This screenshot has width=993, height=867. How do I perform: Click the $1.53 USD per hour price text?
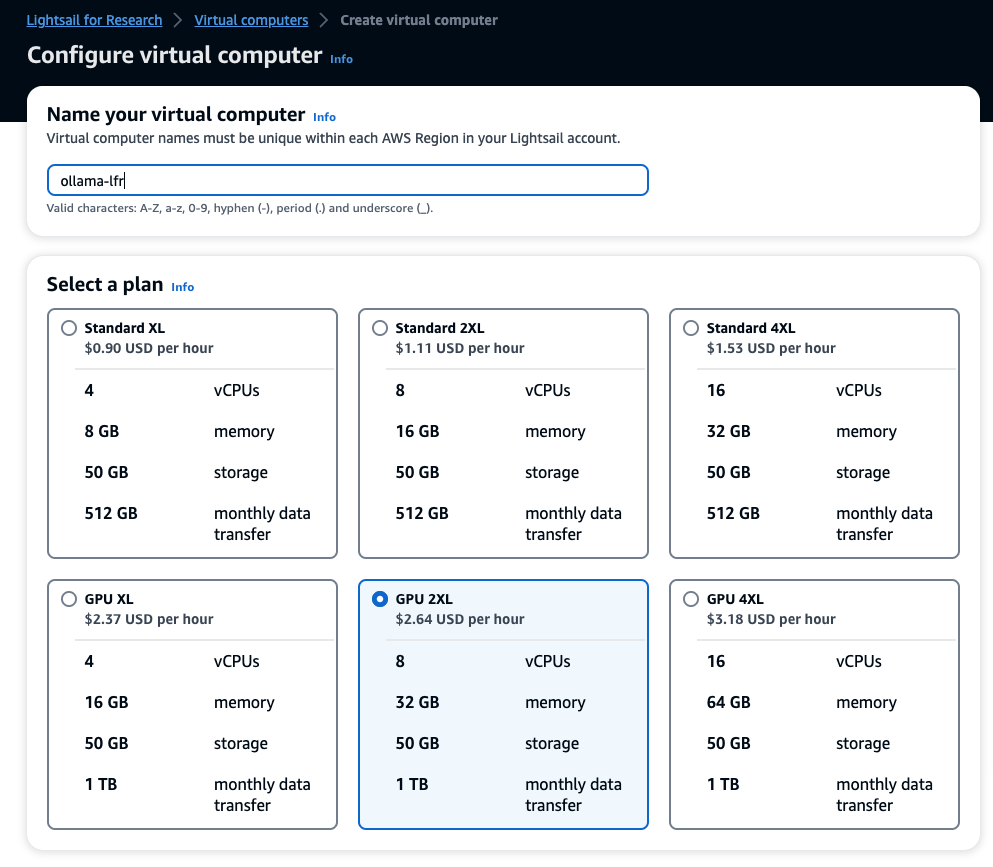(x=771, y=348)
